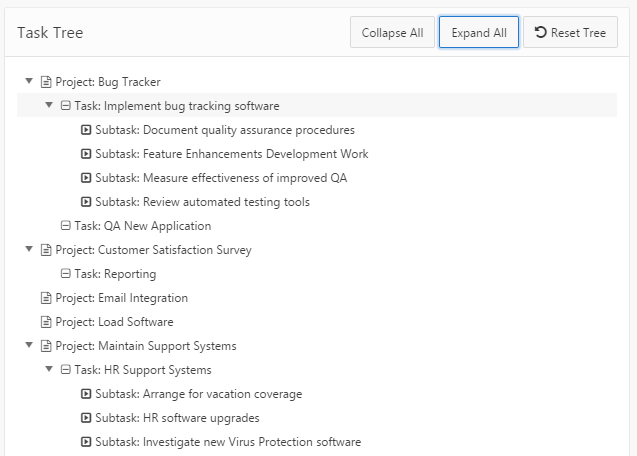Click the Review automated testing tools subtask icon
The image size is (637, 456).
86,202
